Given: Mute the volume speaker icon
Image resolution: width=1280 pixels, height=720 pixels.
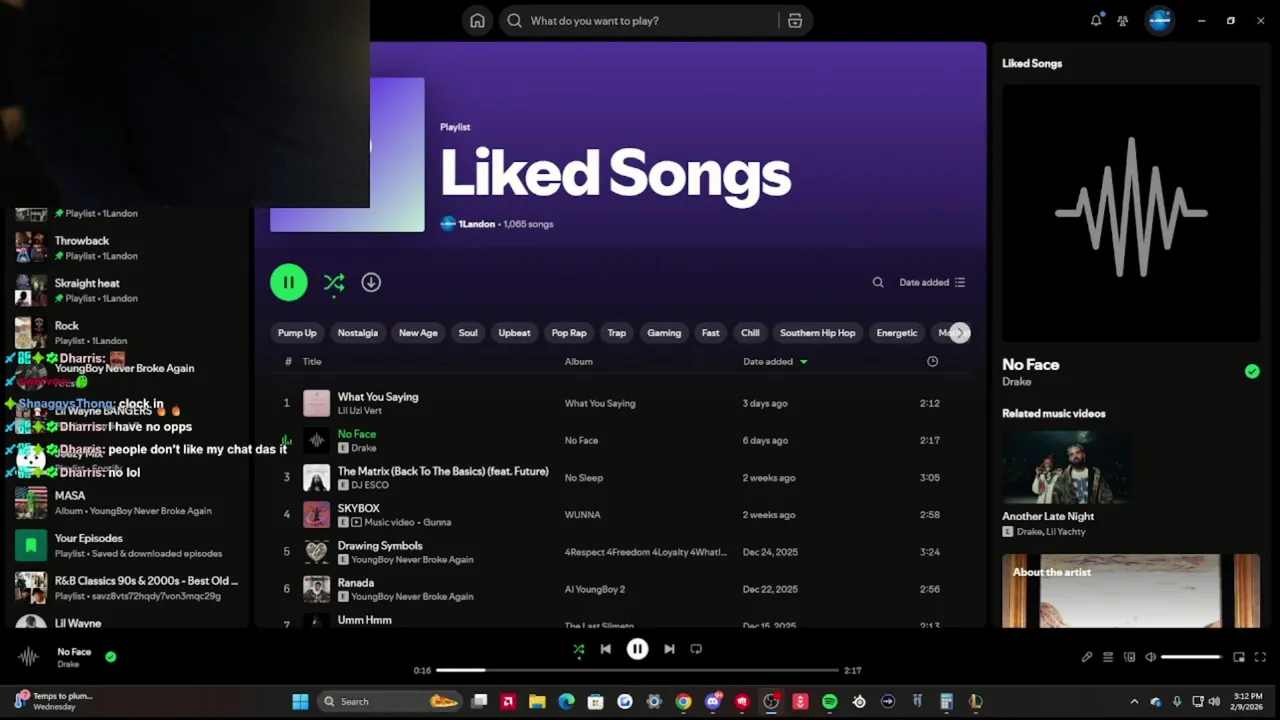Looking at the screenshot, I should pos(1150,657).
